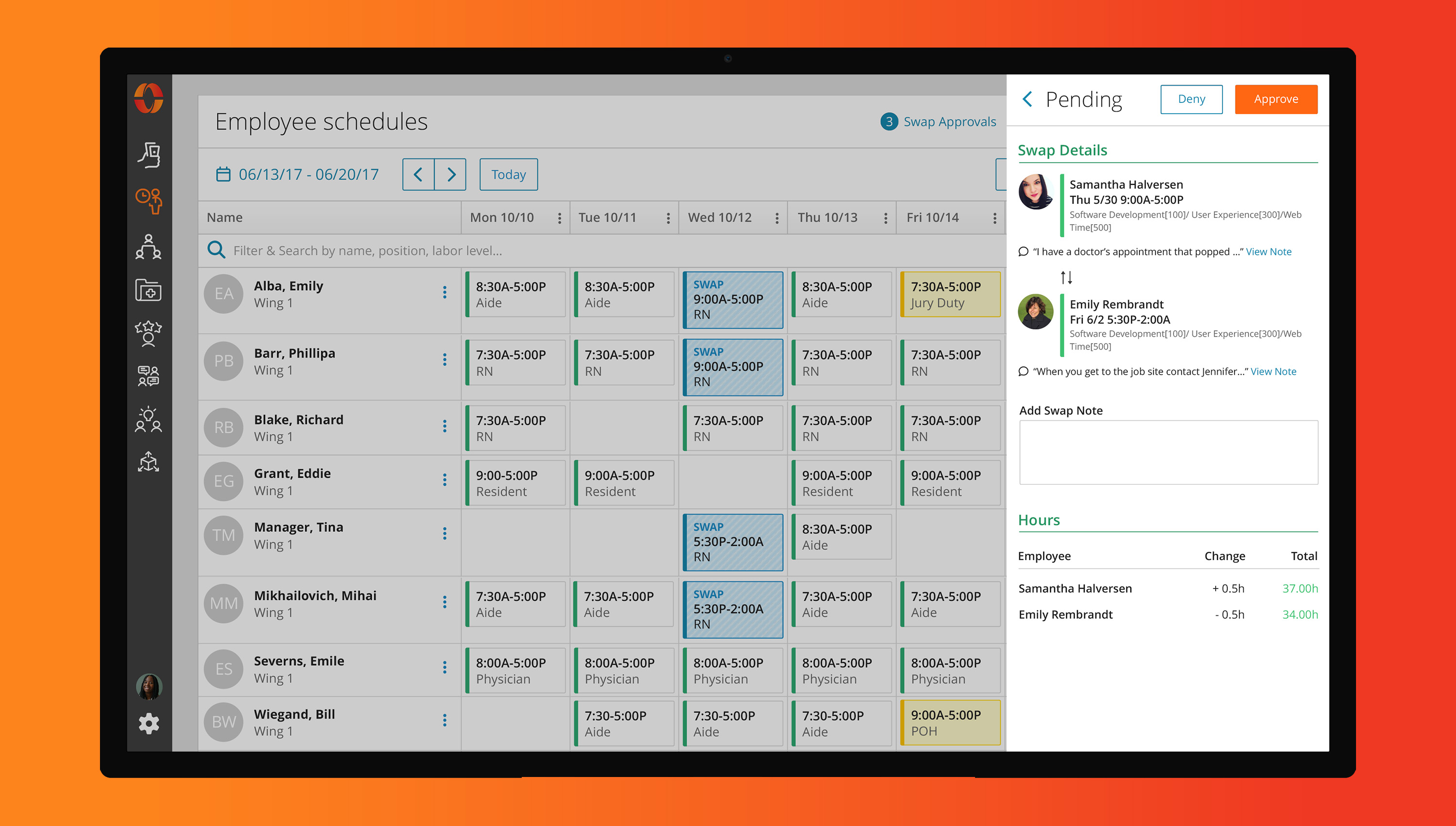Open the org hierarchy sidebar icon
This screenshot has width=1456, height=826.
[149, 247]
